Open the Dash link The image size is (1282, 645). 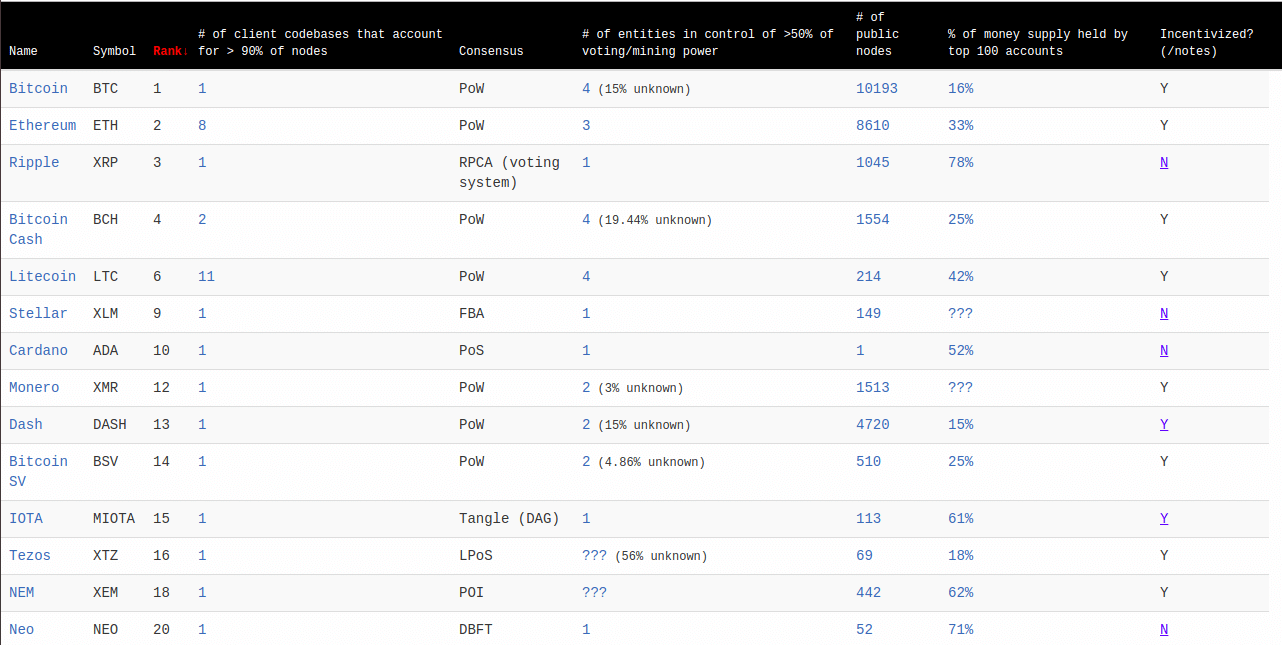click(x=26, y=424)
